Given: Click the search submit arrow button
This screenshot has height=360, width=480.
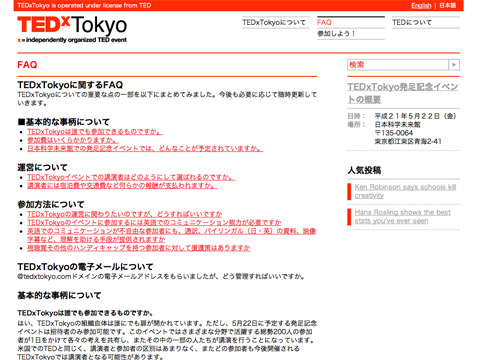Looking at the screenshot, I should point(454,65).
